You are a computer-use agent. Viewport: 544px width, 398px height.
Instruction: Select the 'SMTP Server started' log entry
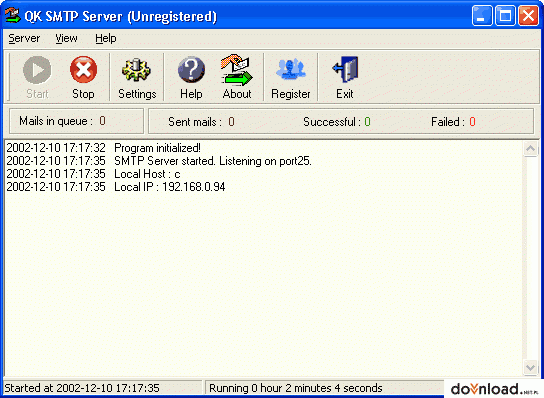click(159, 161)
